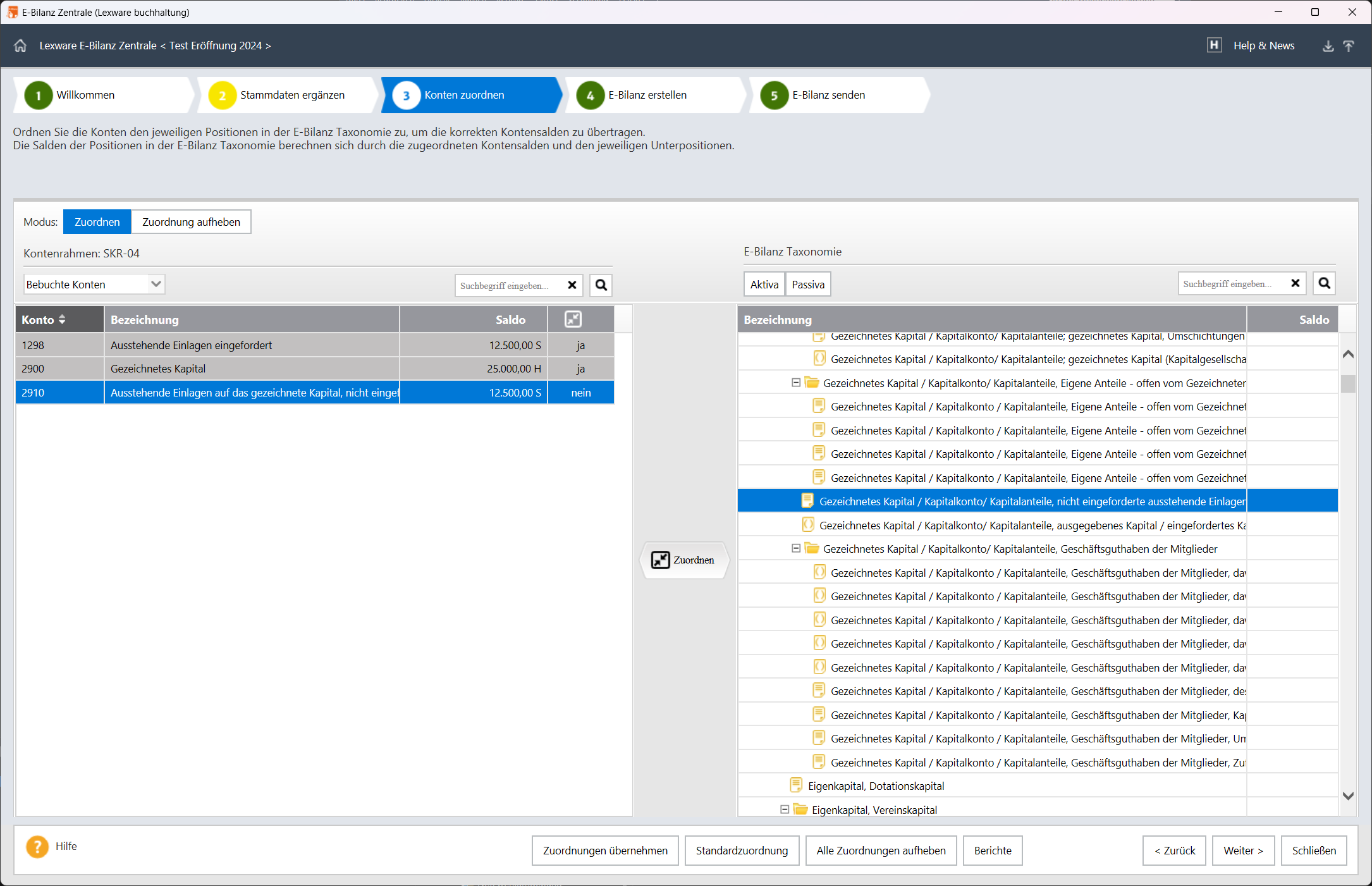The width and height of the screenshot is (1372, 886).
Task: Go to E-Bilanz senden step tab
Action: click(840, 95)
